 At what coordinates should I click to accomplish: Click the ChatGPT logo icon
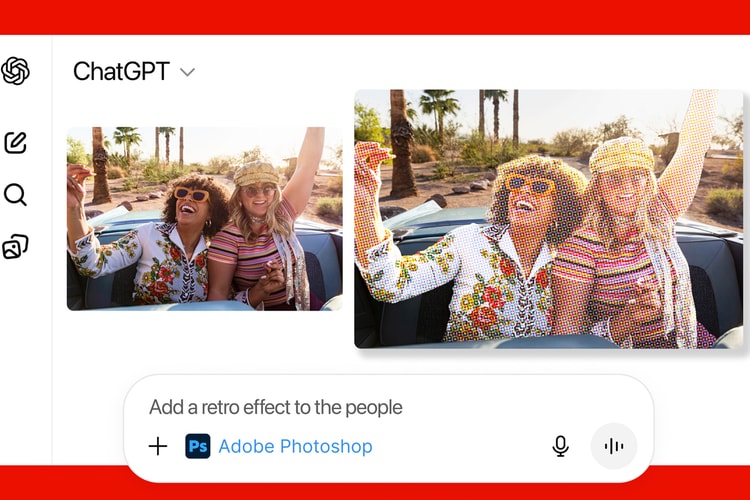click(x=15, y=71)
